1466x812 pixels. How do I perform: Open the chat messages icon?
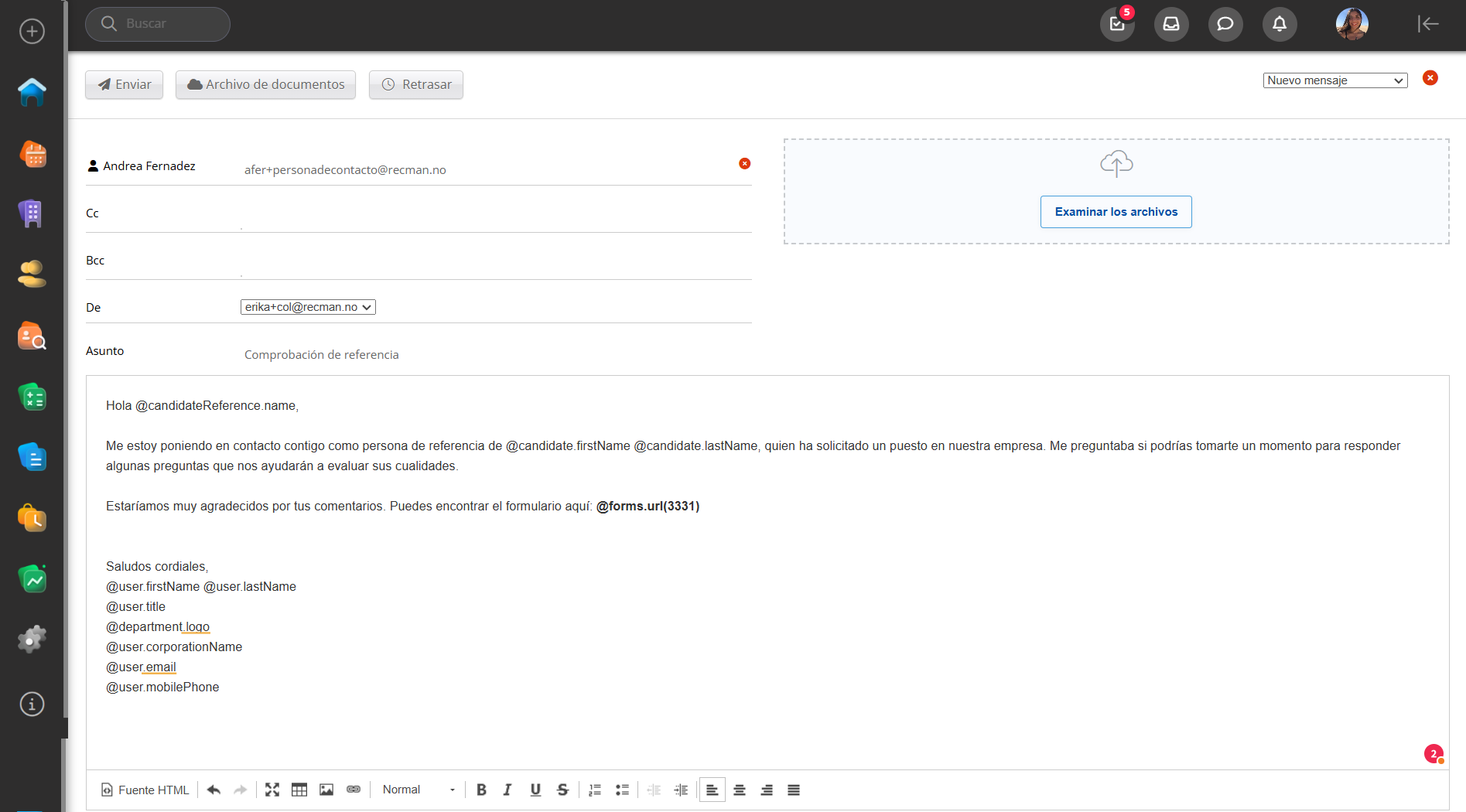(1225, 24)
